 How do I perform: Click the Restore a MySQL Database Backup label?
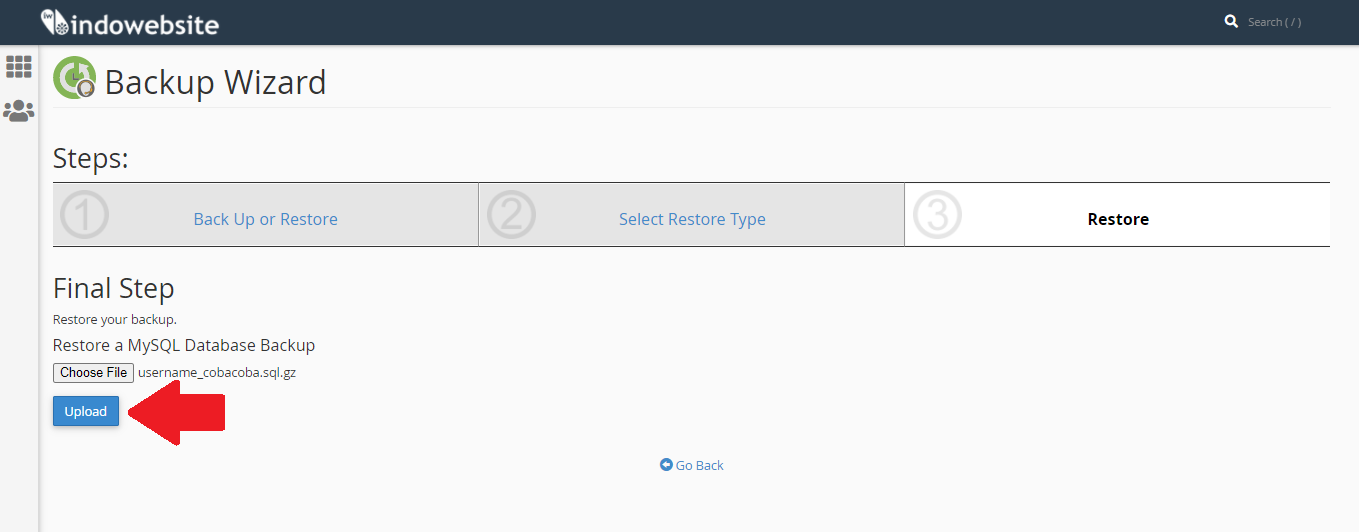tap(184, 345)
